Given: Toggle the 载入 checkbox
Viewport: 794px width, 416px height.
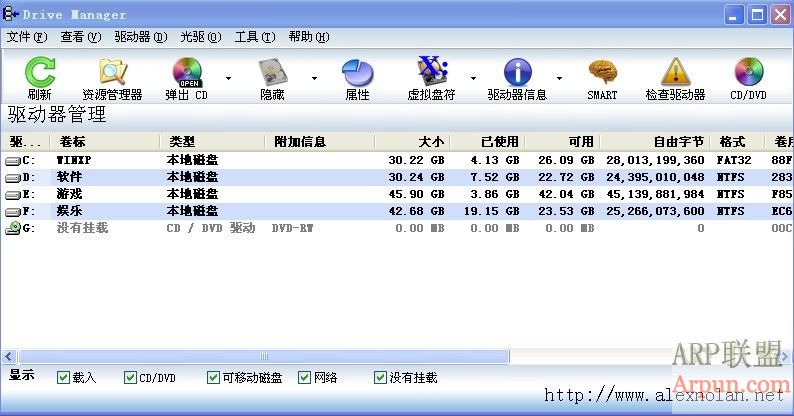Looking at the screenshot, I should click(x=63, y=378).
